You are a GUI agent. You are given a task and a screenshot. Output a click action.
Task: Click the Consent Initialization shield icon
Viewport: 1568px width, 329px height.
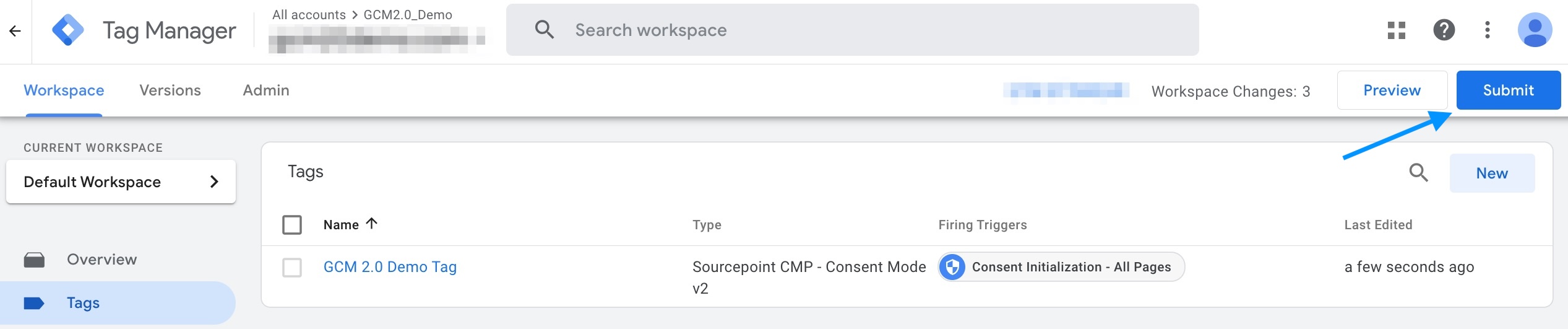[x=953, y=267]
